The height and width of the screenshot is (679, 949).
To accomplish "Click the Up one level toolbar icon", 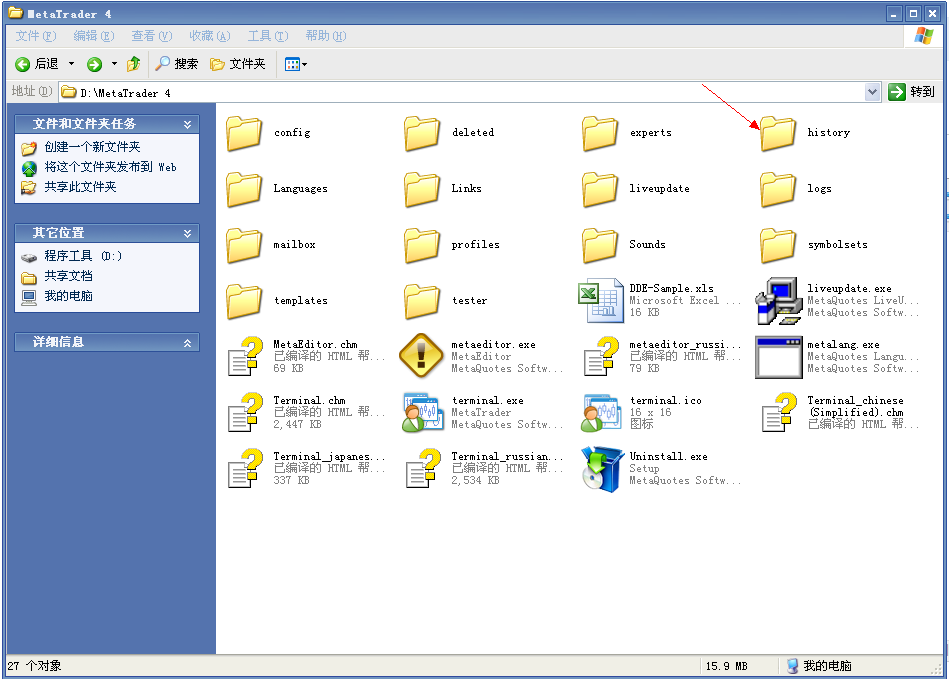I will [x=134, y=64].
